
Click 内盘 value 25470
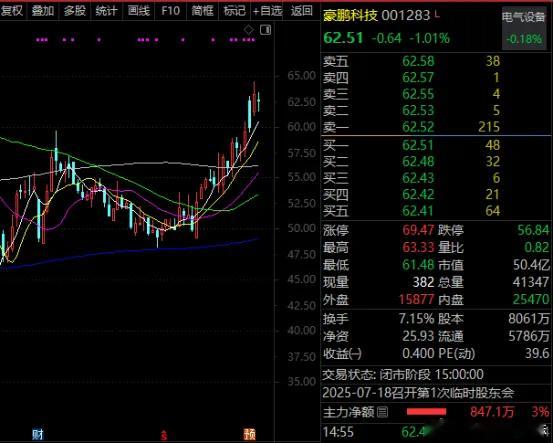[x=531, y=299]
